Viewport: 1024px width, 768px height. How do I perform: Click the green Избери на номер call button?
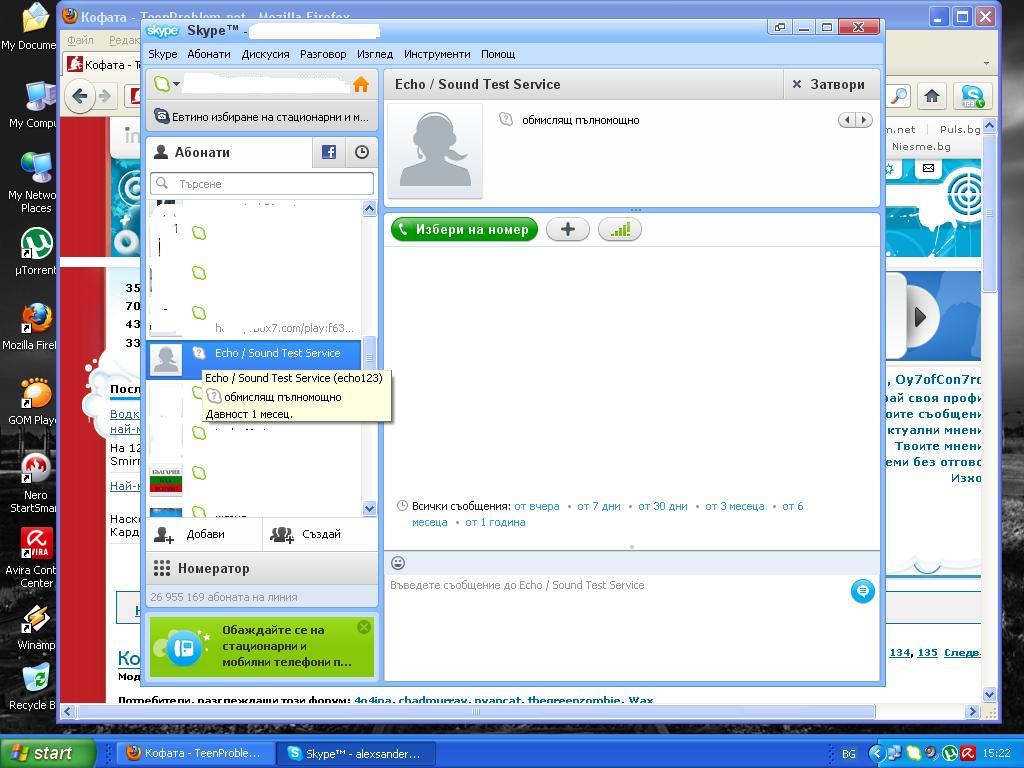tap(464, 229)
